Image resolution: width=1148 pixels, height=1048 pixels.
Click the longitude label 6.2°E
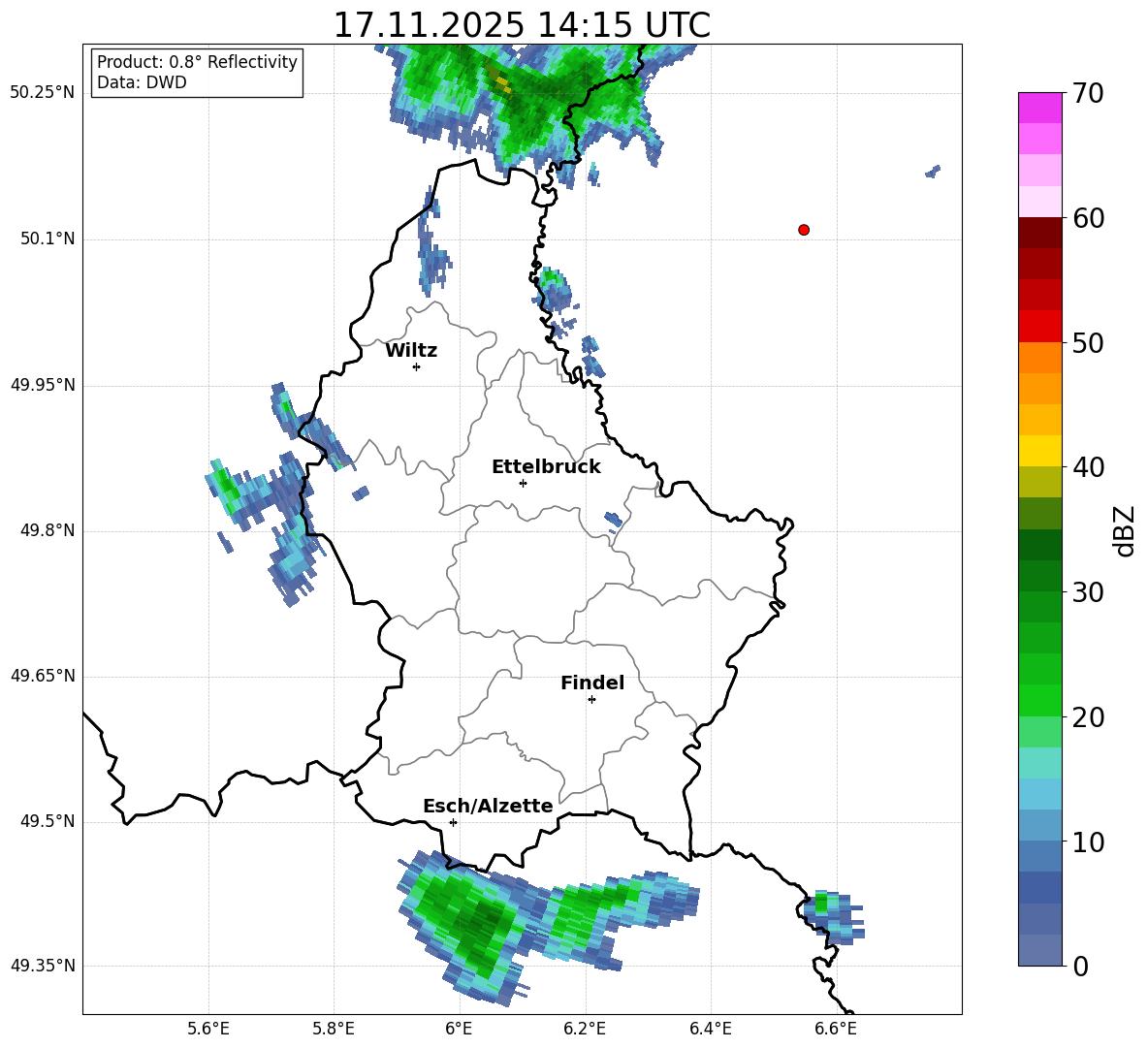(x=585, y=1029)
